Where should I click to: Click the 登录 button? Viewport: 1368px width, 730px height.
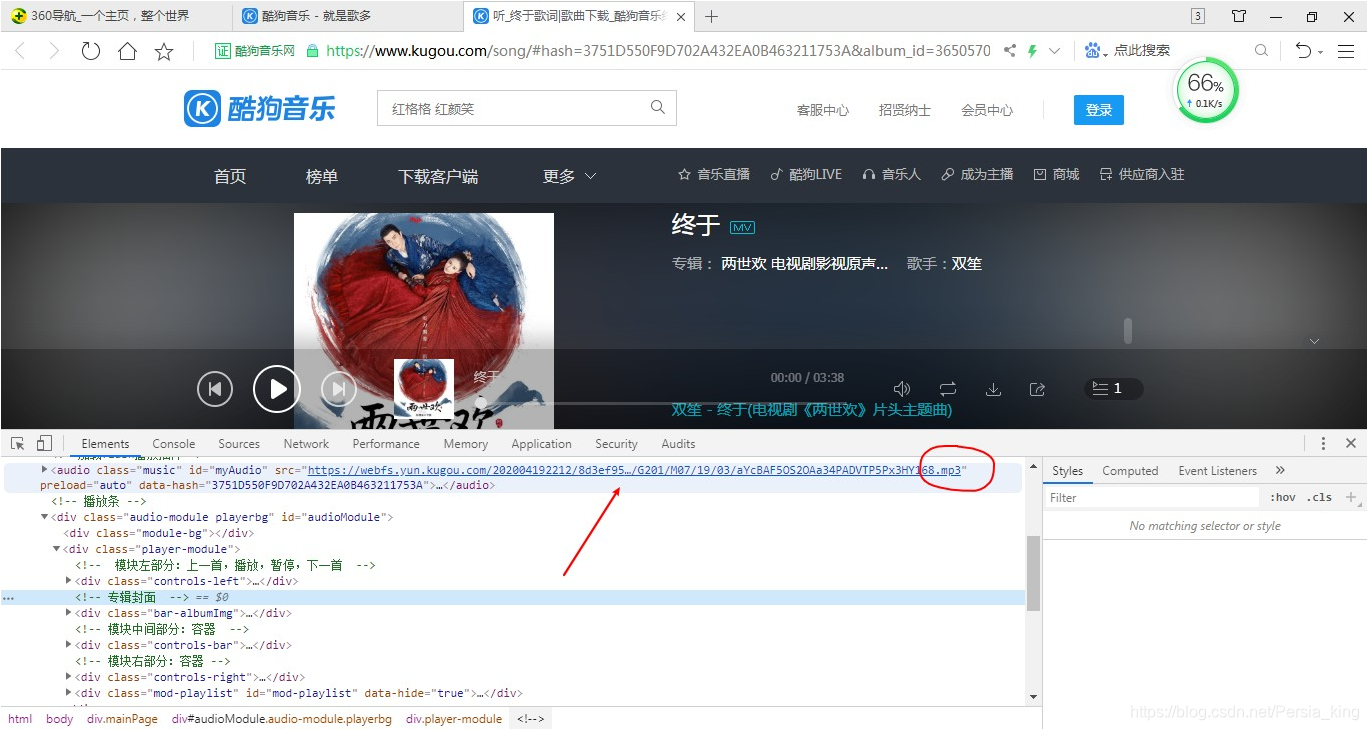[x=1098, y=110]
